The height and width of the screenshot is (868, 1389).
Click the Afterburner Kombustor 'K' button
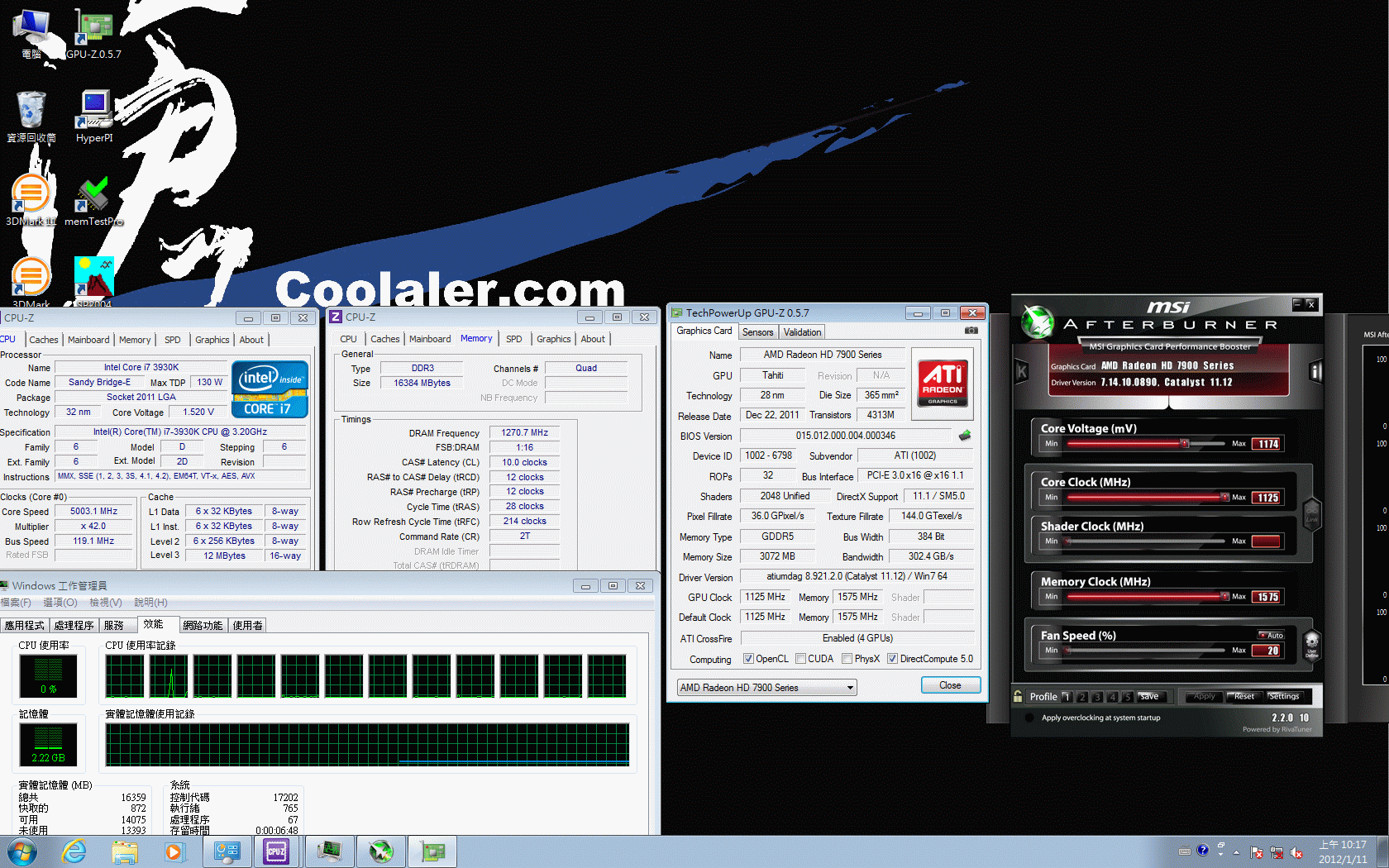(1021, 372)
